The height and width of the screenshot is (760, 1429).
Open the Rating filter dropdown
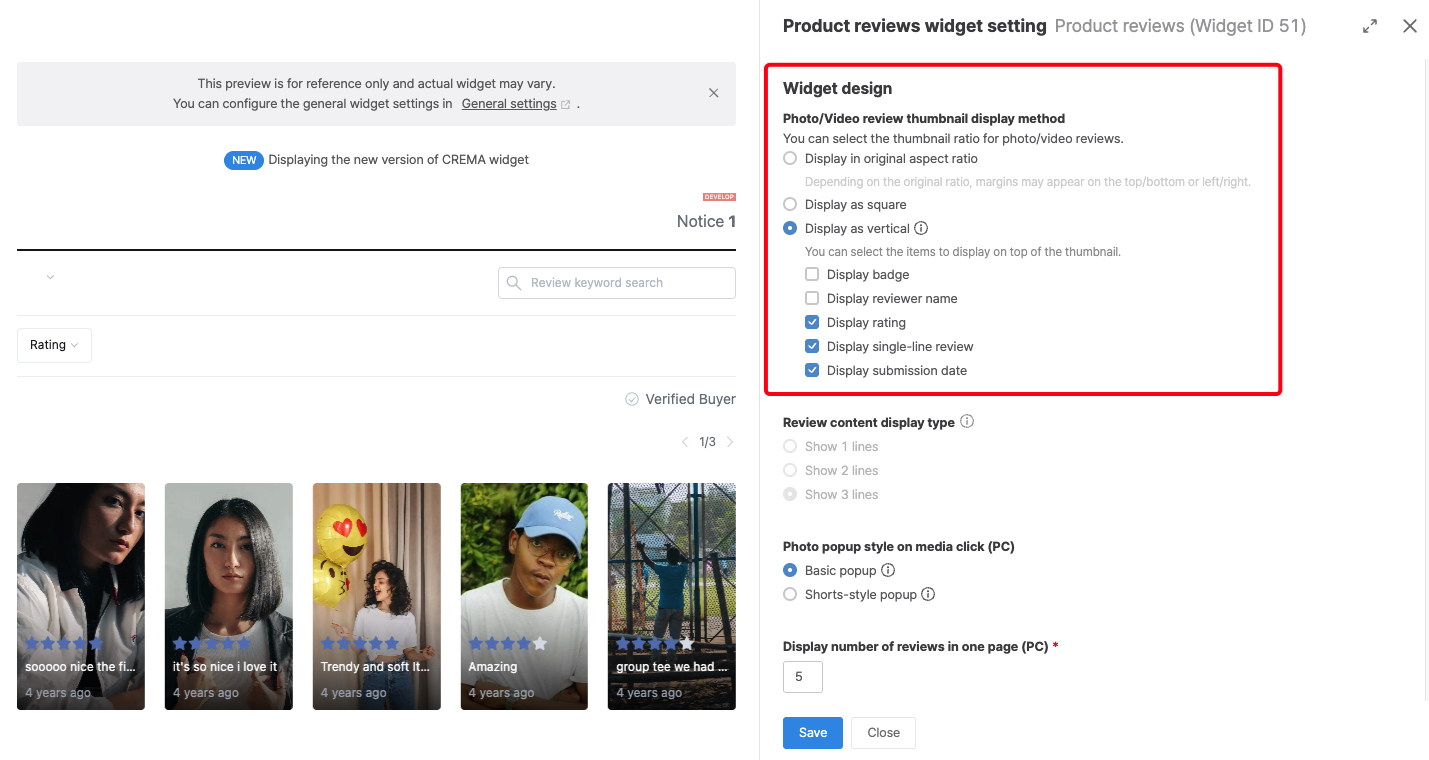[x=54, y=345]
